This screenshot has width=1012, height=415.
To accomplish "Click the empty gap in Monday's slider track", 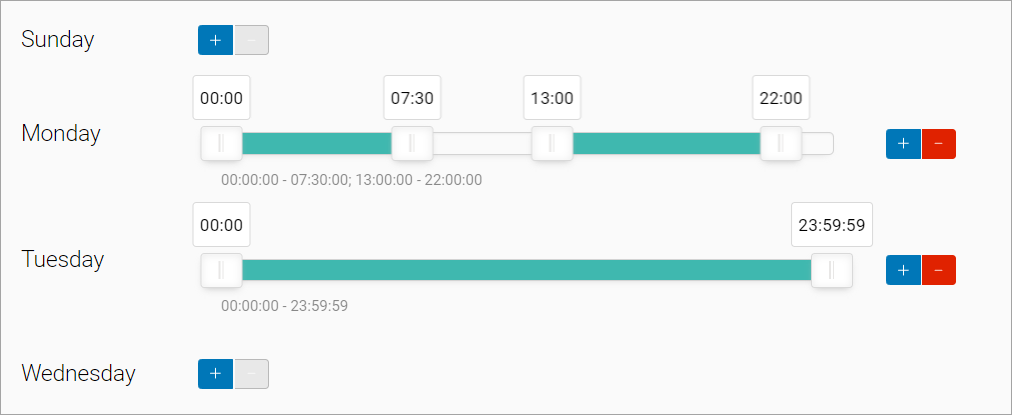I will point(481,144).
